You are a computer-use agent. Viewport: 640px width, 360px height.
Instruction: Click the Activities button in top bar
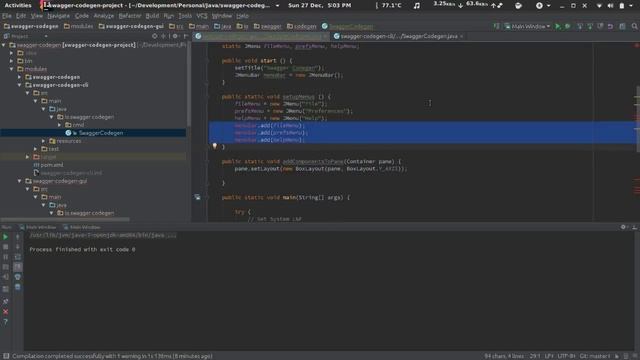(x=18, y=5)
